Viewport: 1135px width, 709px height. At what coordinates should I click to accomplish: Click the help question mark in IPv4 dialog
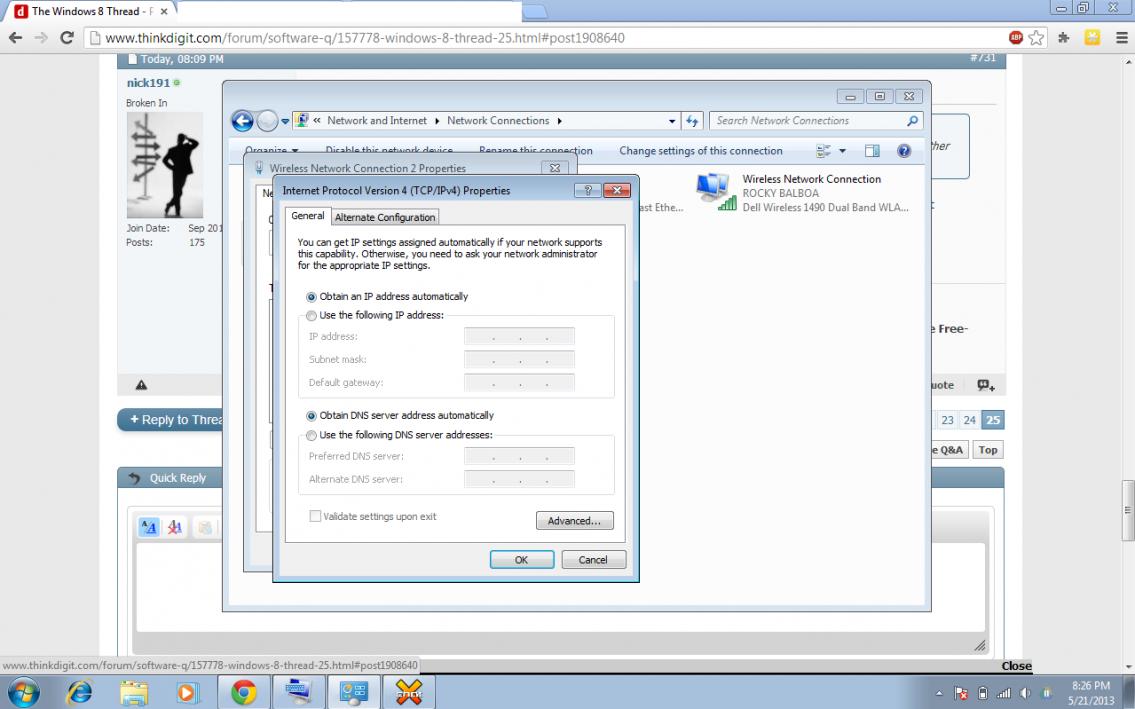click(x=587, y=191)
